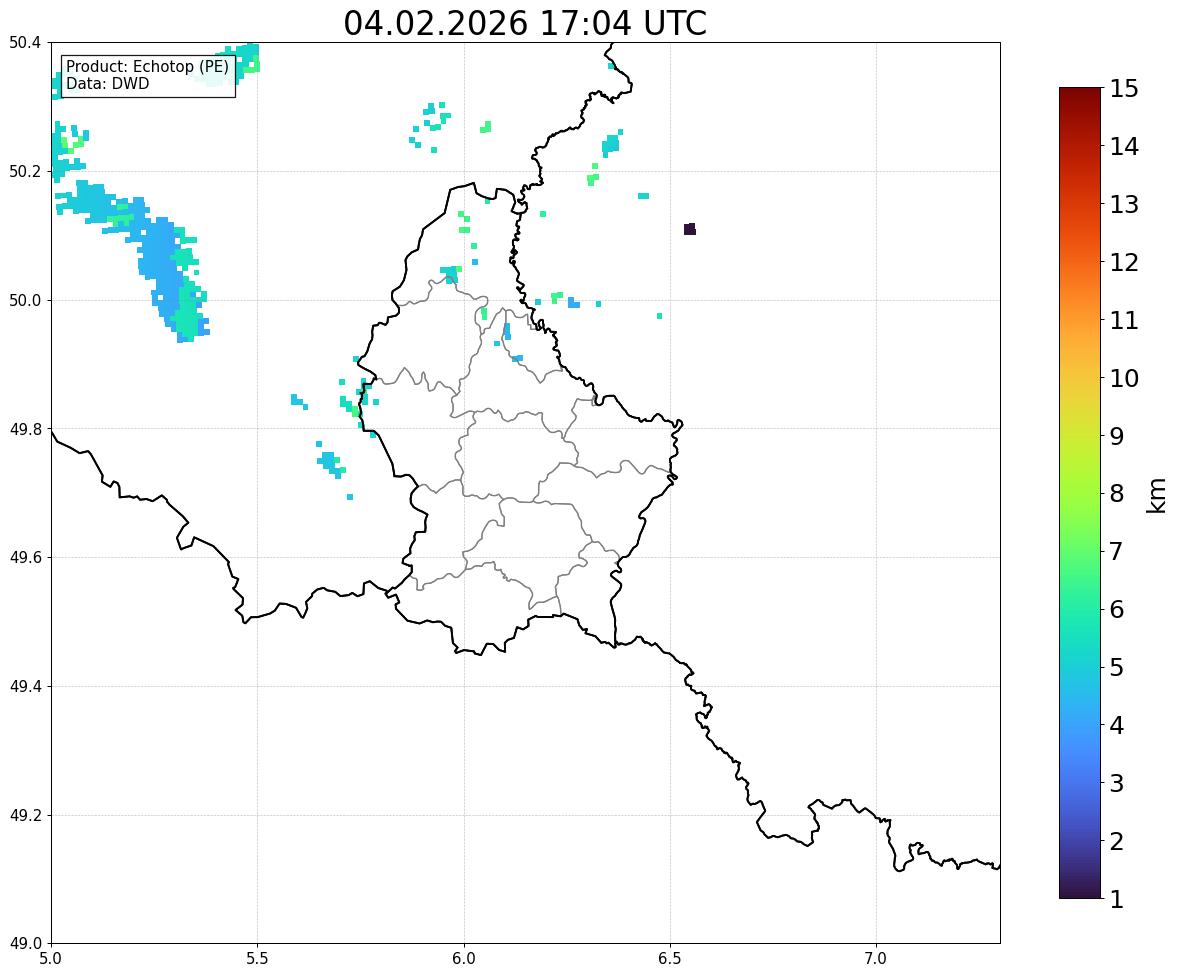The width and height of the screenshot is (1178, 976).
Task: Click the colorbar tick label 13
Action: [x=1124, y=204]
